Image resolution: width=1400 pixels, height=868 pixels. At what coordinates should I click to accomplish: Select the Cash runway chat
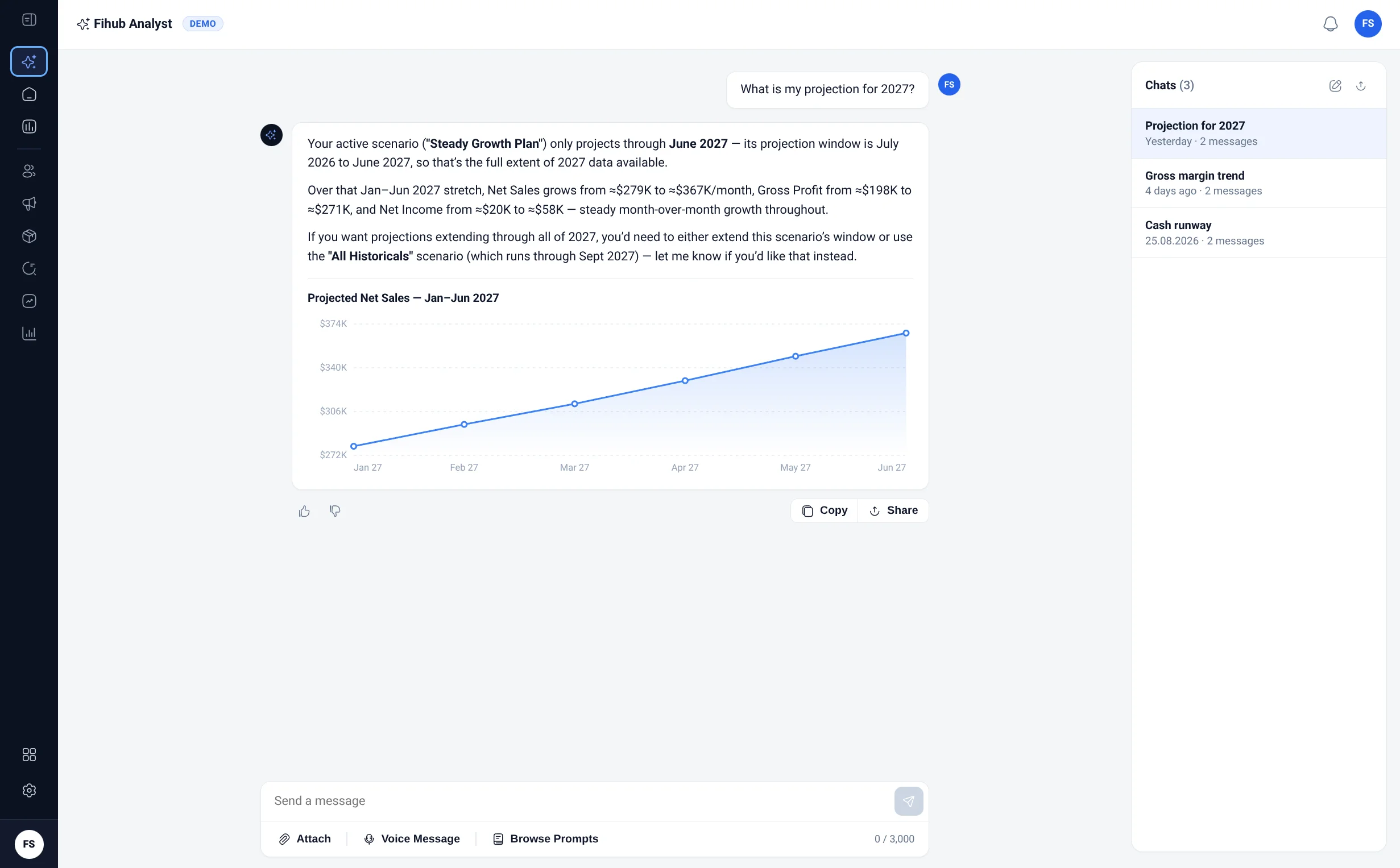tap(1258, 232)
